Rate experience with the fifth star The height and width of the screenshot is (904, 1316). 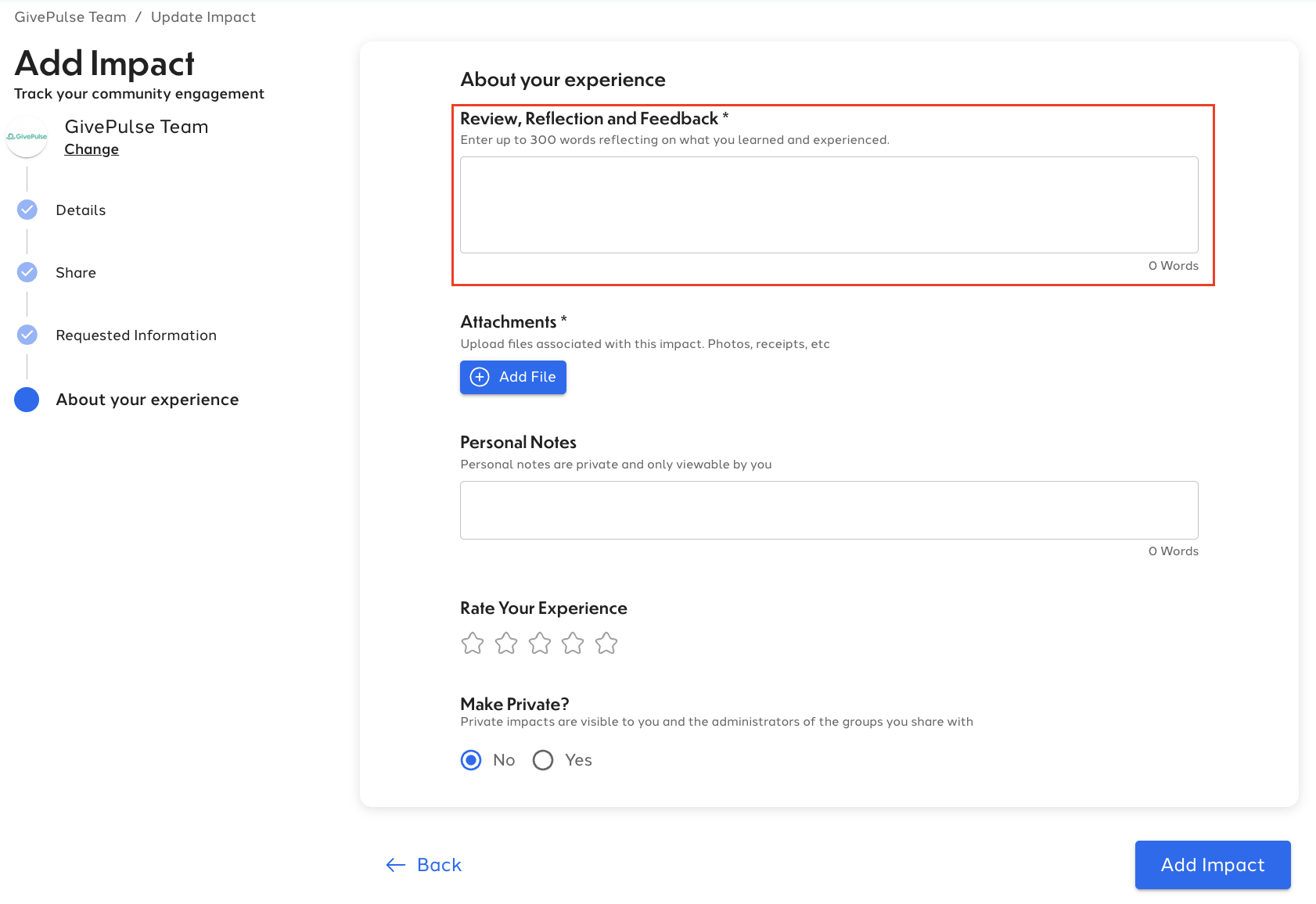click(x=606, y=644)
